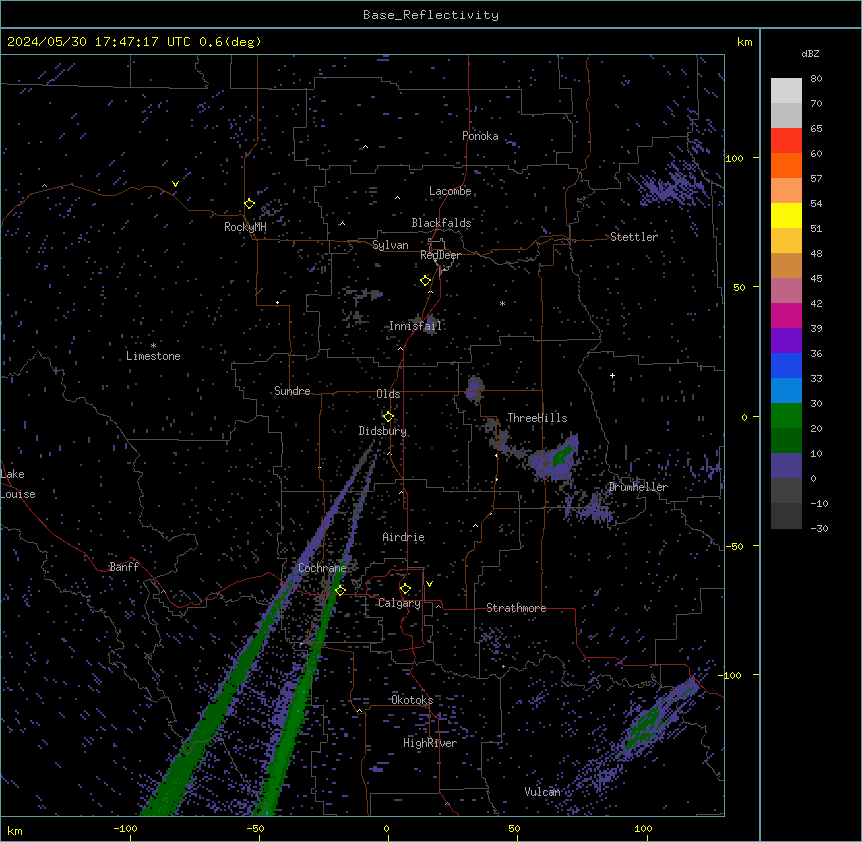The image size is (862, 842).
Task: Click the Calgary city label
Action: [x=399, y=603]
